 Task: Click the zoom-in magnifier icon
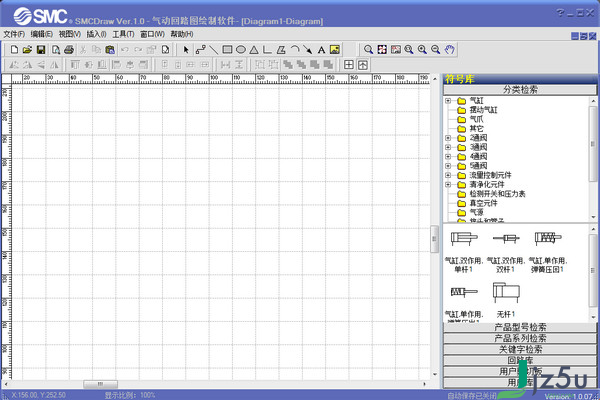(422, 49)
